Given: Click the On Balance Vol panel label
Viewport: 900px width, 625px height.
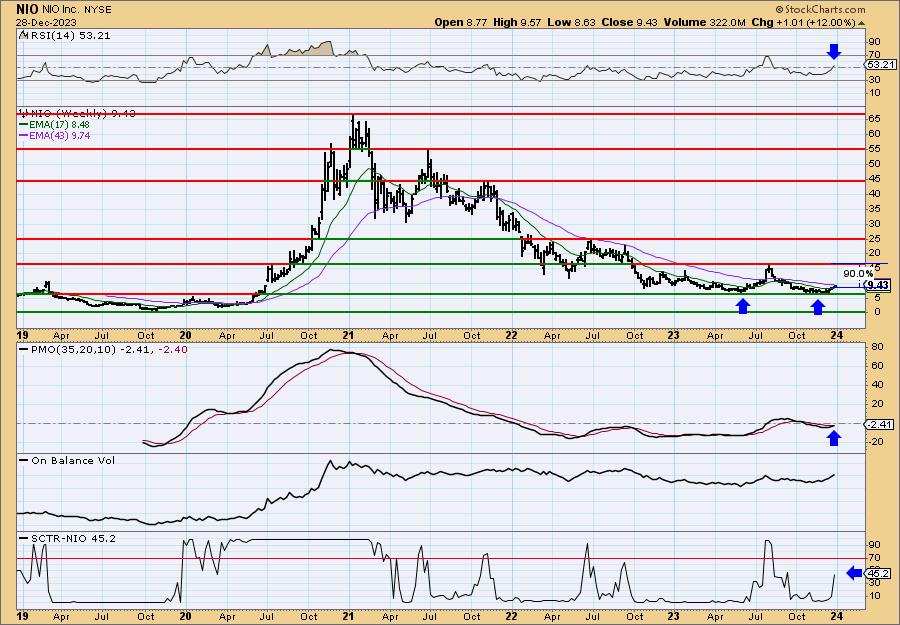Looking at the screenshot, I should tap(73, 461).
